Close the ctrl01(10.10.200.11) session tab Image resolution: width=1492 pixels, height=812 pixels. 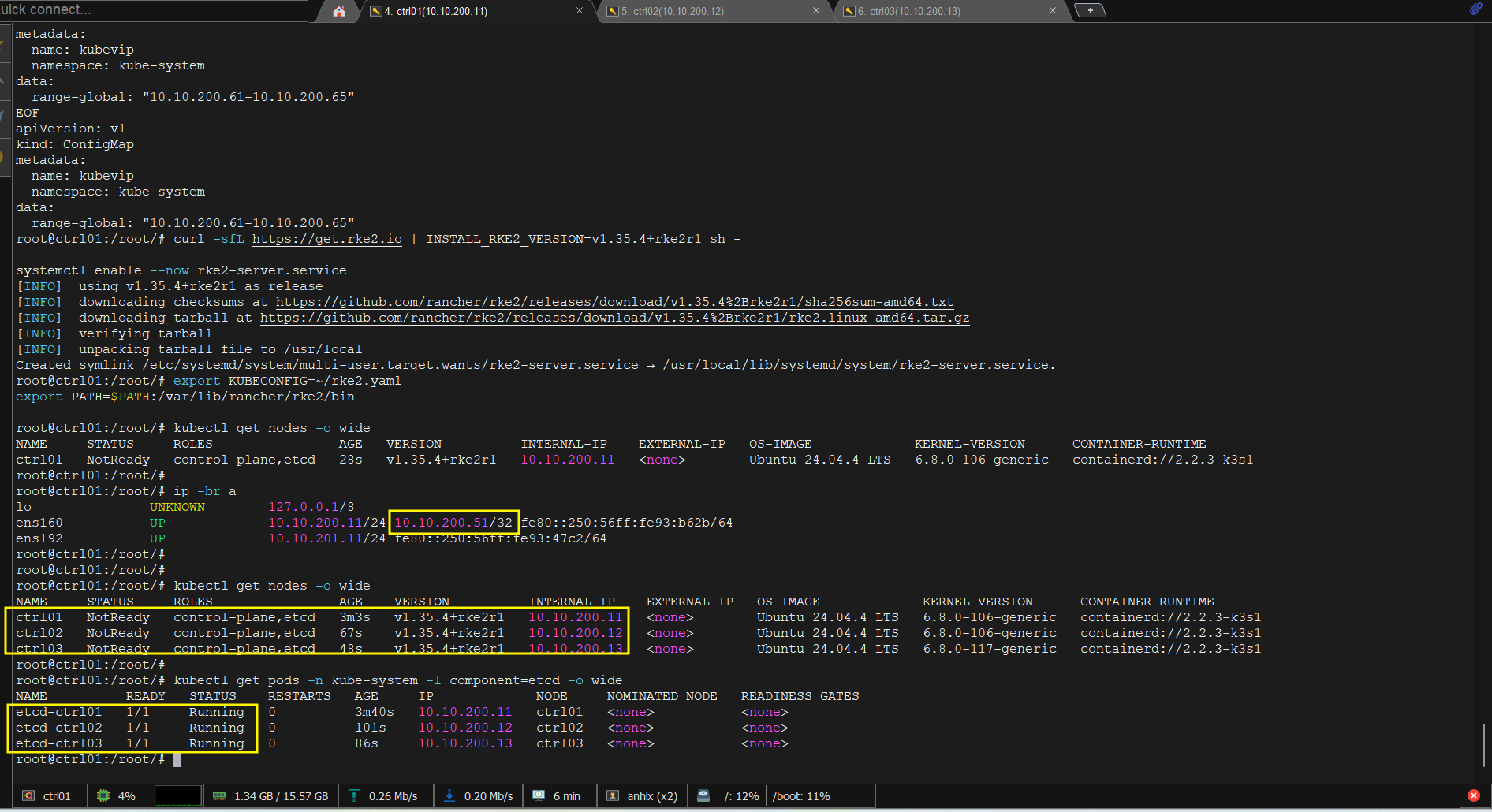pos(580,11)
